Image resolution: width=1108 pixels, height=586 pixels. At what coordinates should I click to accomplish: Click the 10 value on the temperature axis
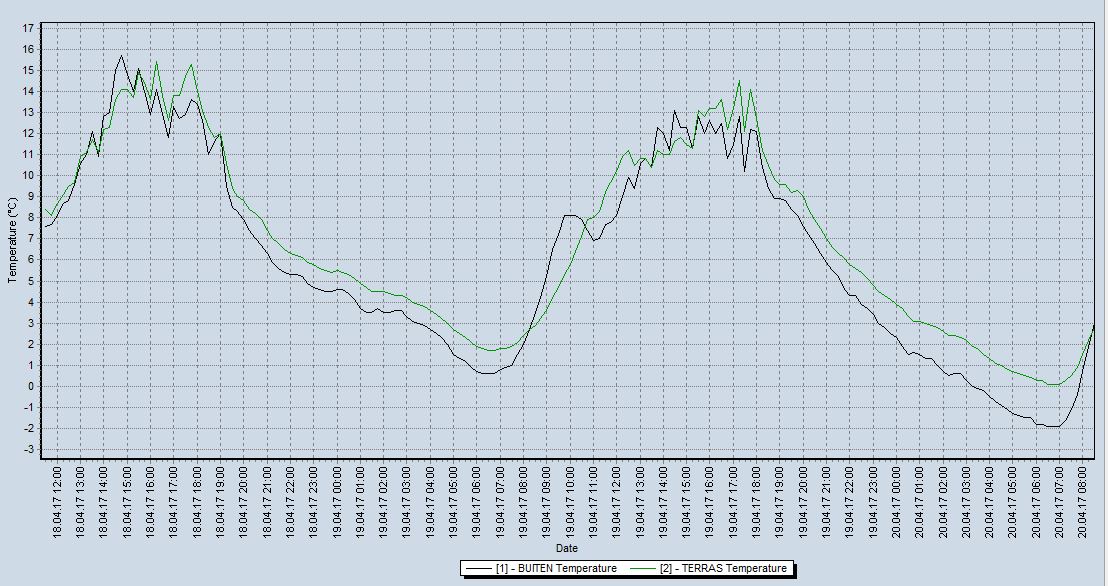[x=29, y=176]
